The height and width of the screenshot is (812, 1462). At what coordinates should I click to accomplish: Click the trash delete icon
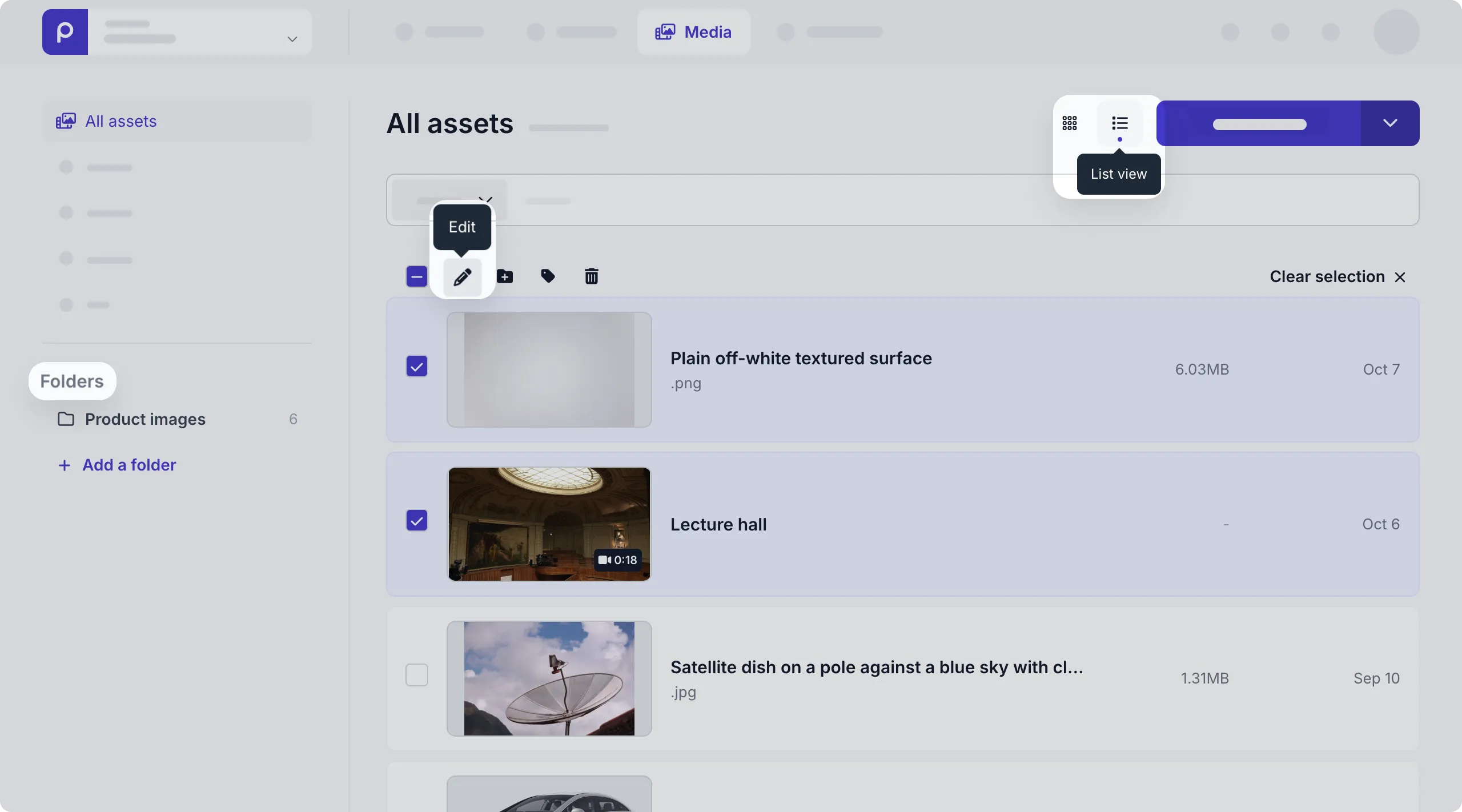click(592, 277)
